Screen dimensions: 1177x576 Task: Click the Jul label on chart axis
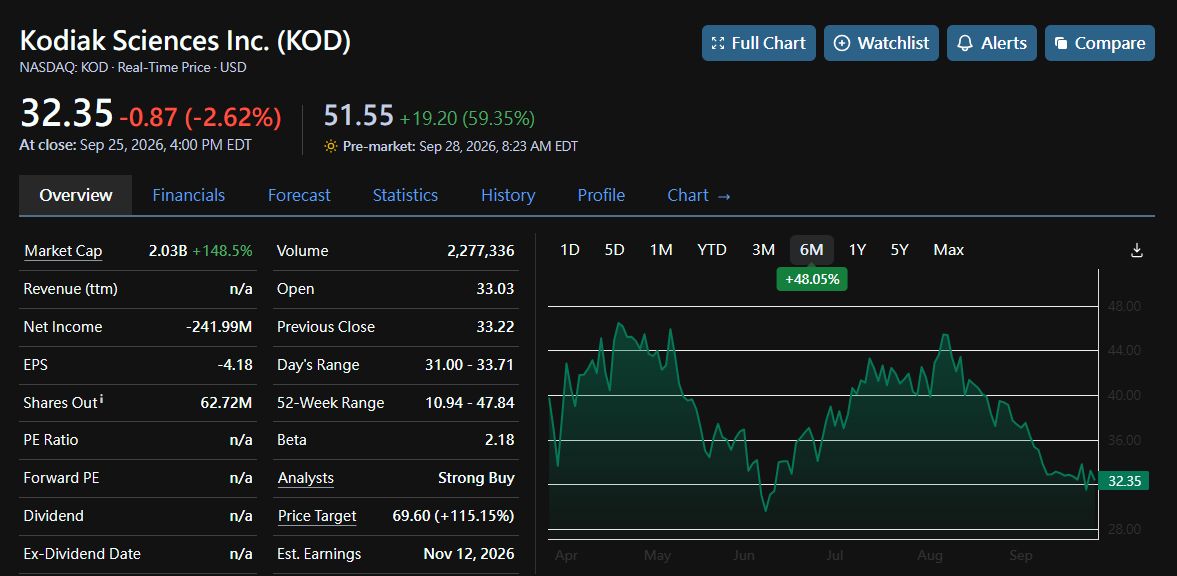[835, 556]
